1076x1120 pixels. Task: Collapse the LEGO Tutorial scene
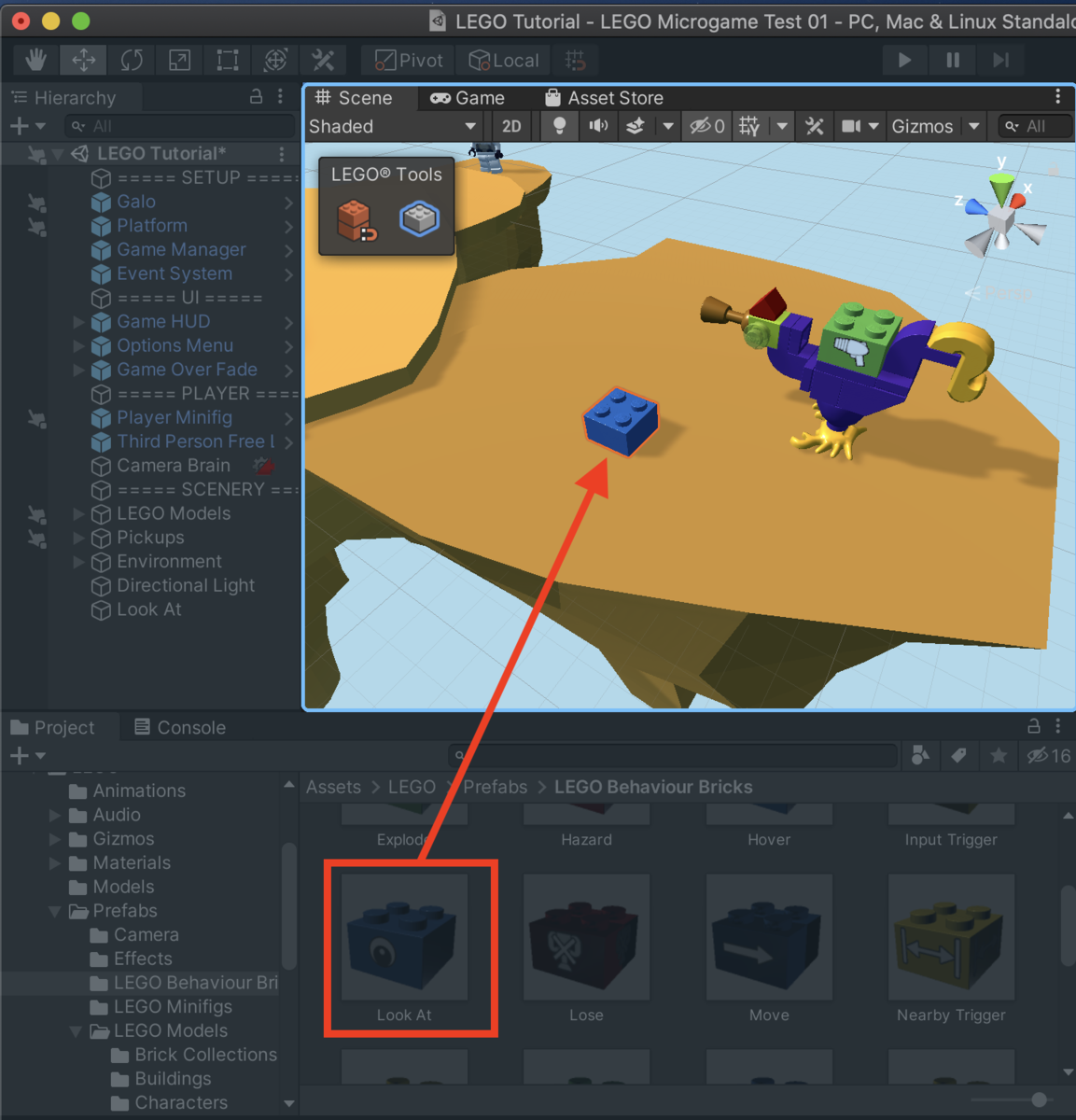tap(58, 154)
